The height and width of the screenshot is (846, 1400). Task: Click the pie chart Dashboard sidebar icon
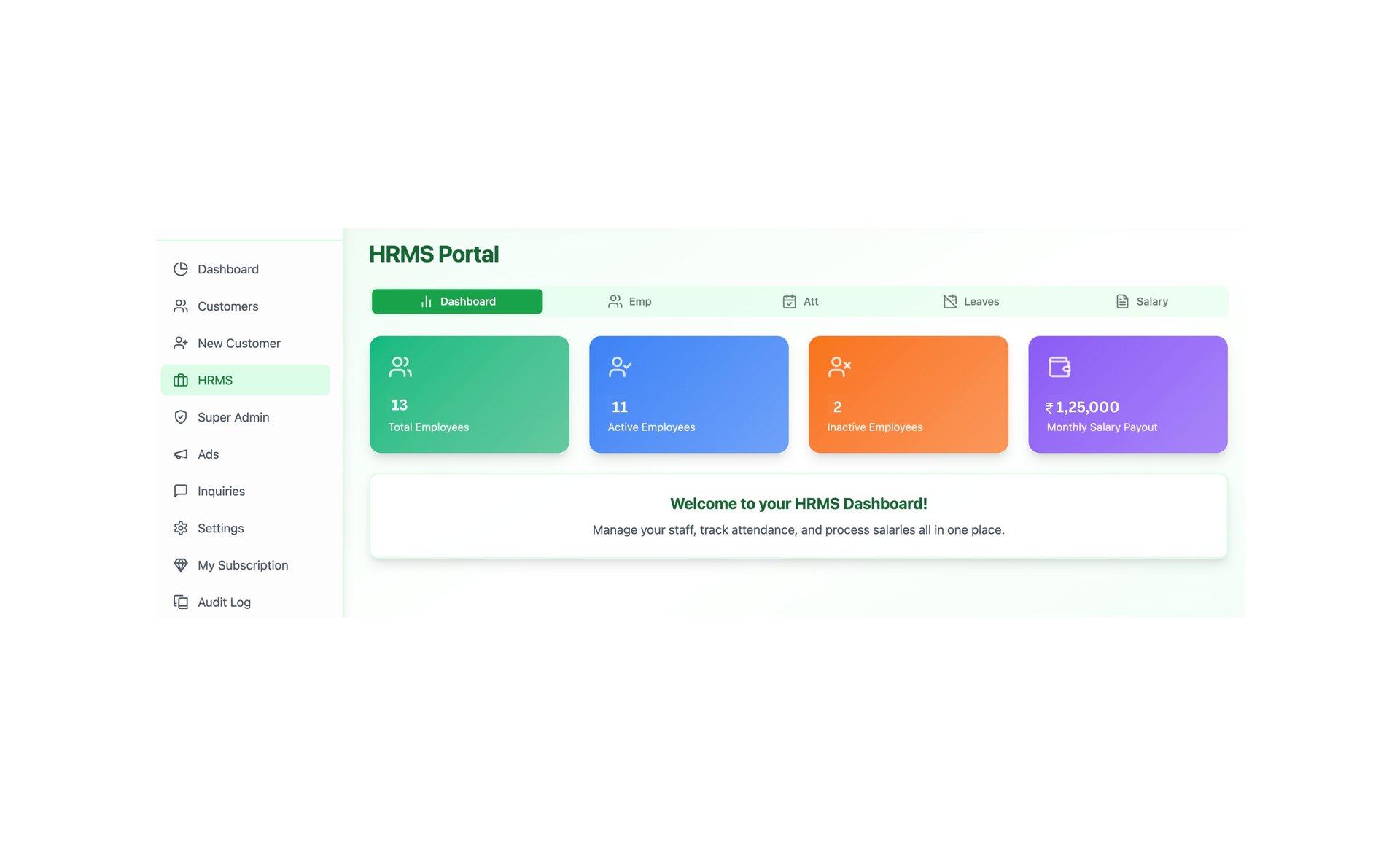tap(180, 269)
